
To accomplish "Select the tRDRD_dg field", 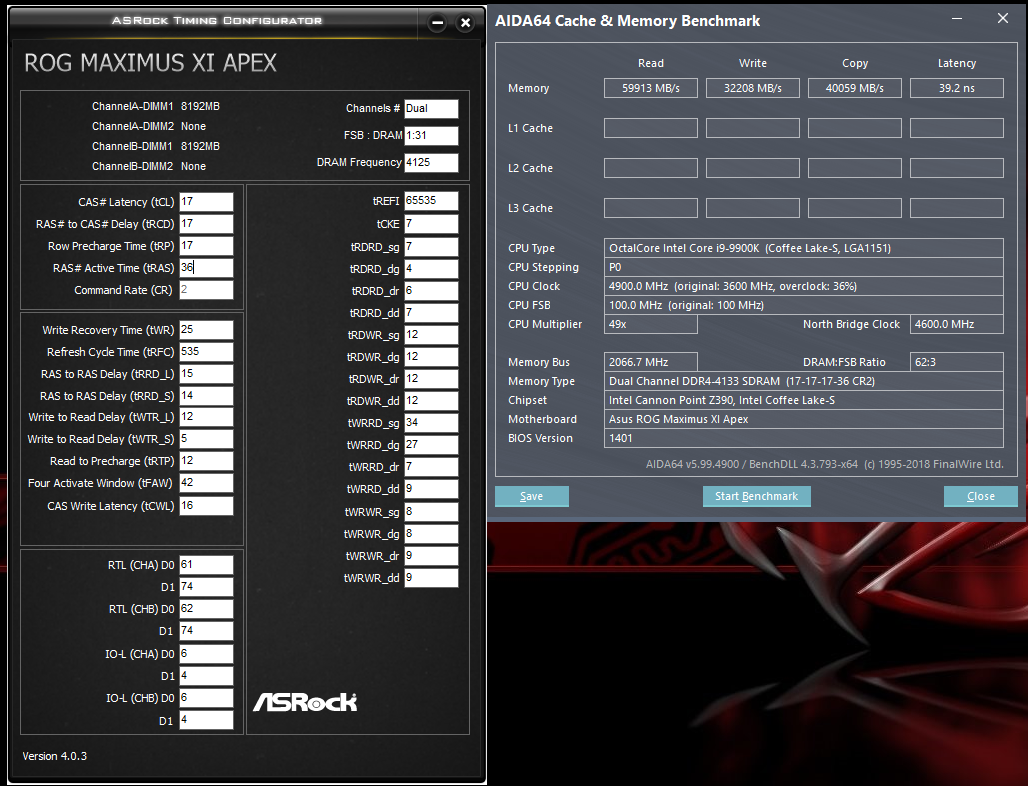I will [x=431, y=269].
